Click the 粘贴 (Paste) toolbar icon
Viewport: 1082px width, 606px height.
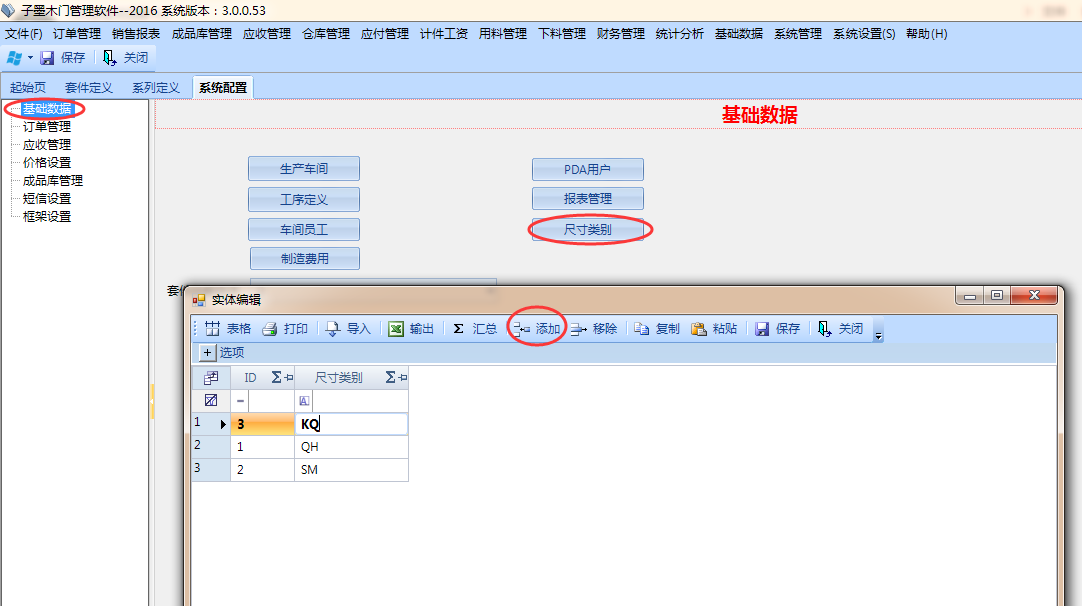699,329
